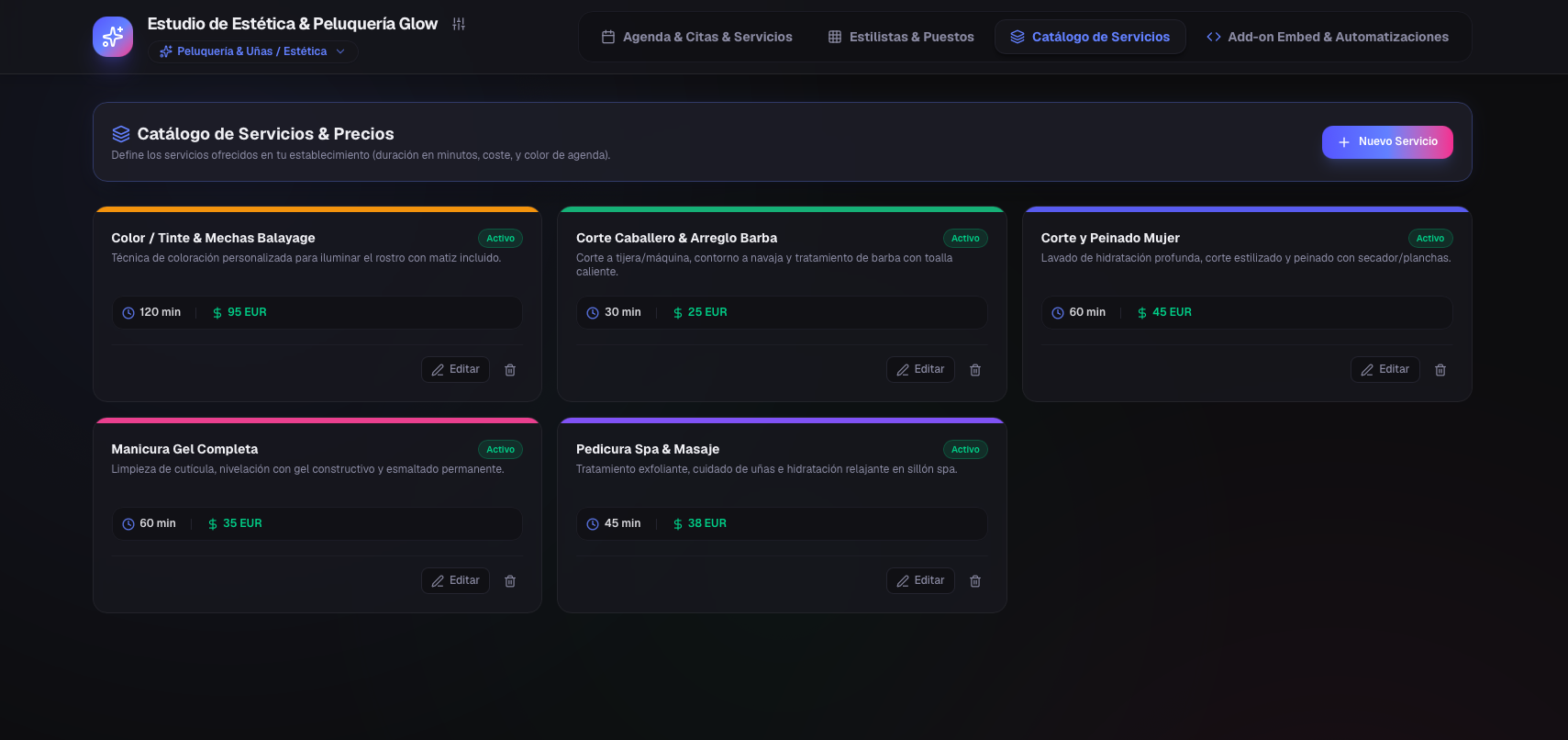Screen dimensions: 1568x740
Task: Click the 38 EUR price value
Action: pos(707,523)
